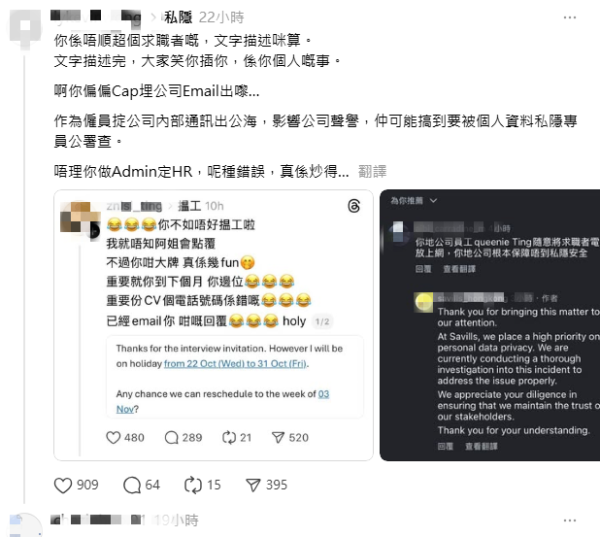Image resolution: width=600 pixels, height=537 pixels.
Task: Open the 搵工 topic tag in quoted post
Action: tap(189, 206)
